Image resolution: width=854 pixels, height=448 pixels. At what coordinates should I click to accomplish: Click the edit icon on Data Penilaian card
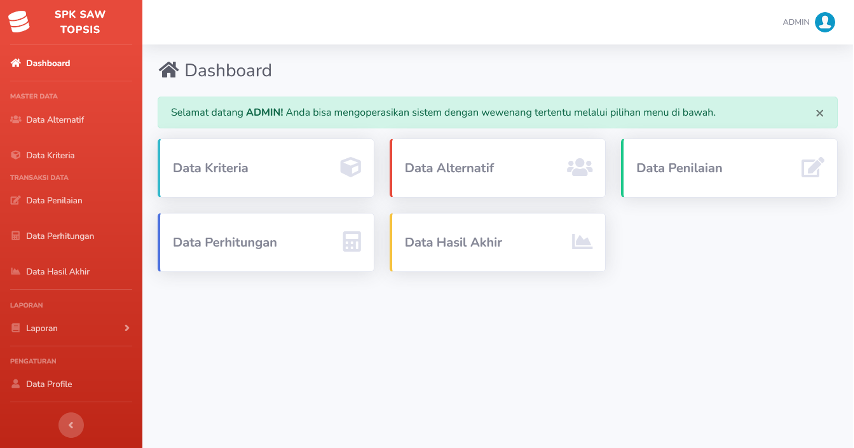(x=813, y=167)
